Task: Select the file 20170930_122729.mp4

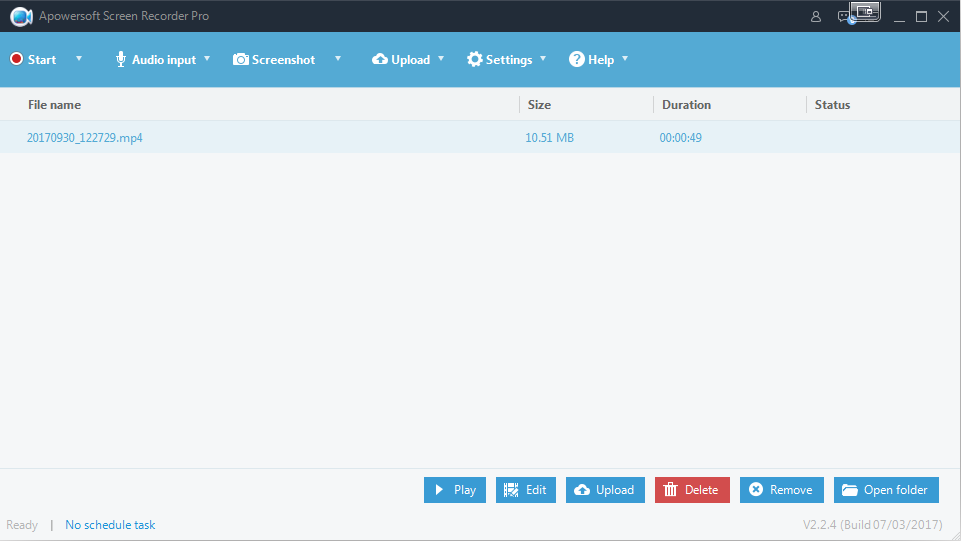Action: pyautogui.click(x=85, y=138)
